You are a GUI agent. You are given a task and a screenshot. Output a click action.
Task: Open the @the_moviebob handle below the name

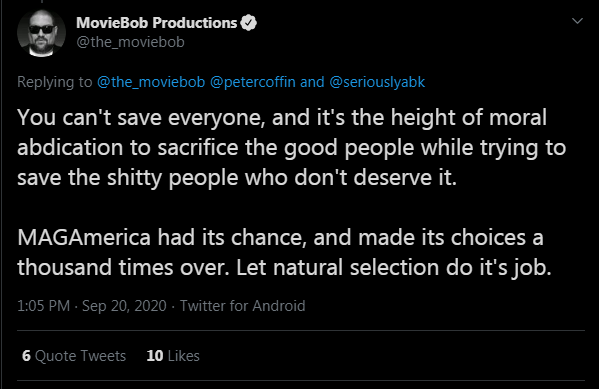click(130, 42)
